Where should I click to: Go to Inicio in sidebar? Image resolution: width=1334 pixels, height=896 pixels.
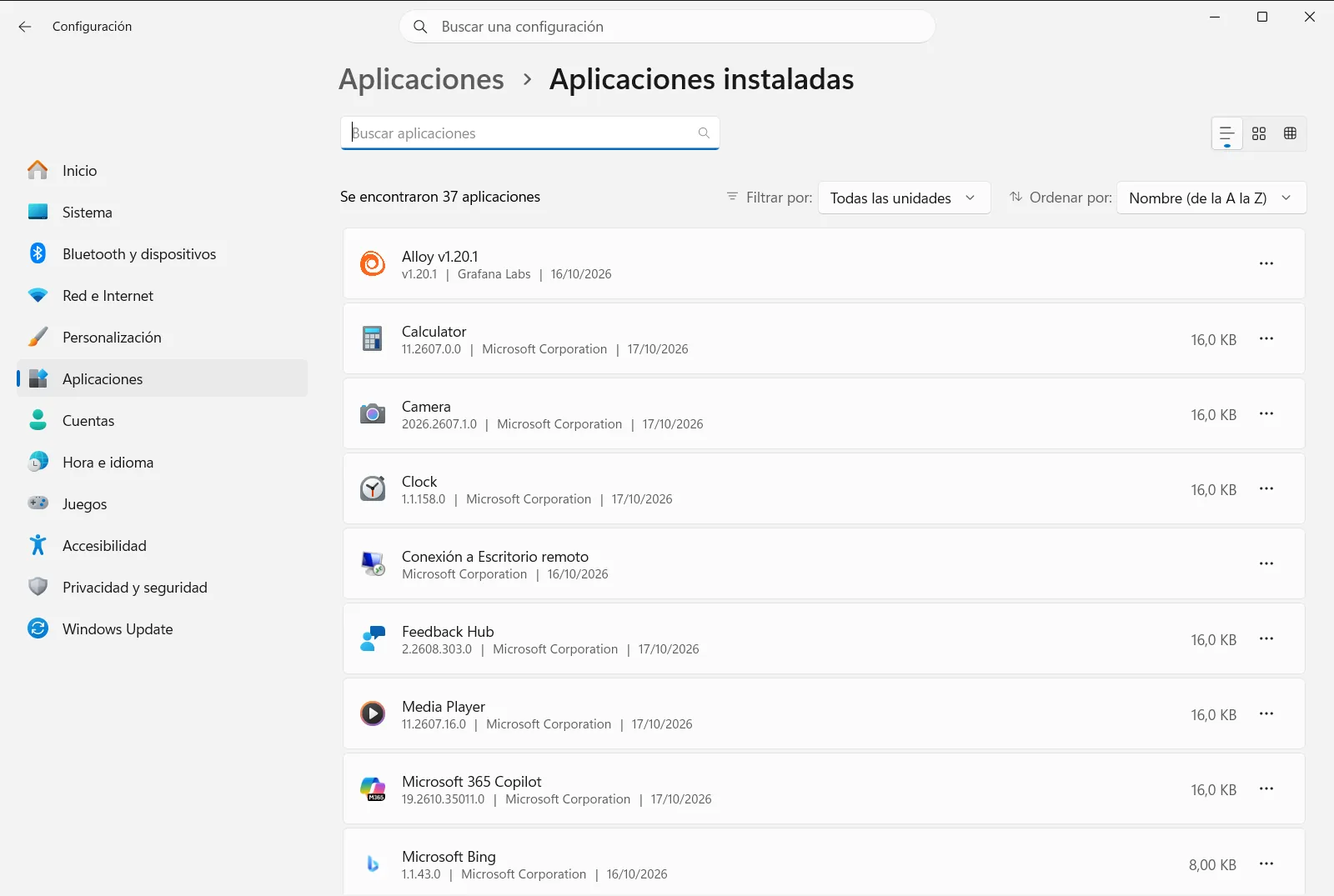pyautogui.click(x=163, y=170)
